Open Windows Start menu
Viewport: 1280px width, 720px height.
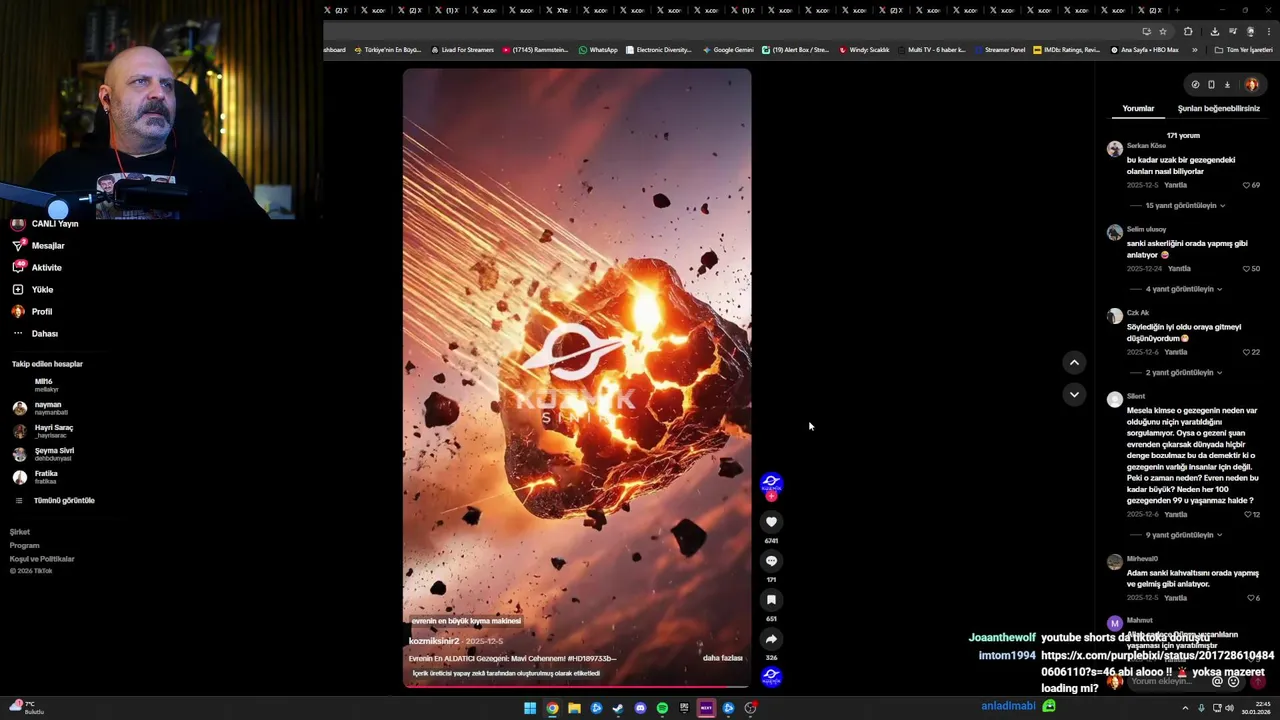[530, 708]
